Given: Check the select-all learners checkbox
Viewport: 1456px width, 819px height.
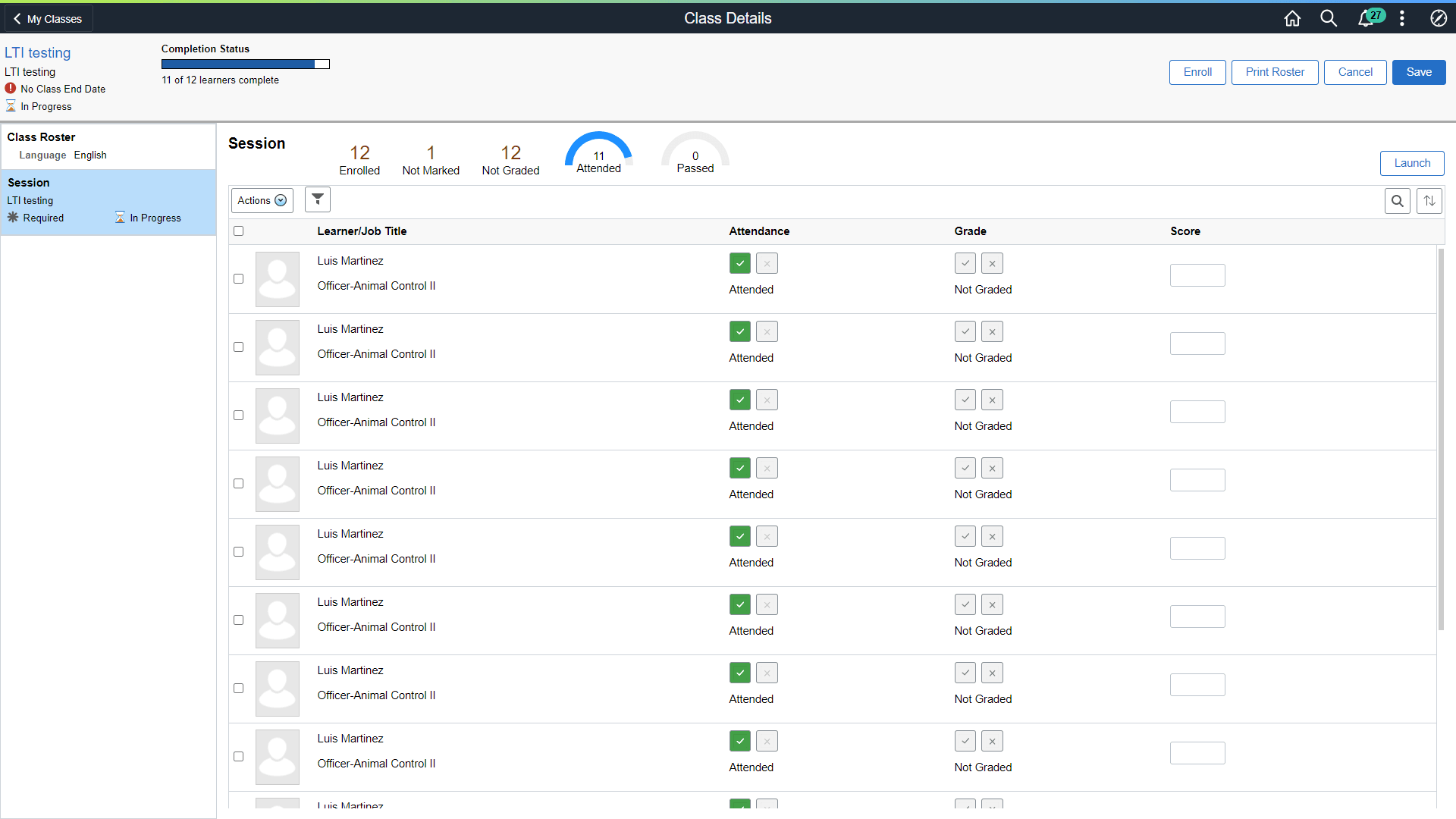Looking at the screenshot, I should click(x=239, y=231).
